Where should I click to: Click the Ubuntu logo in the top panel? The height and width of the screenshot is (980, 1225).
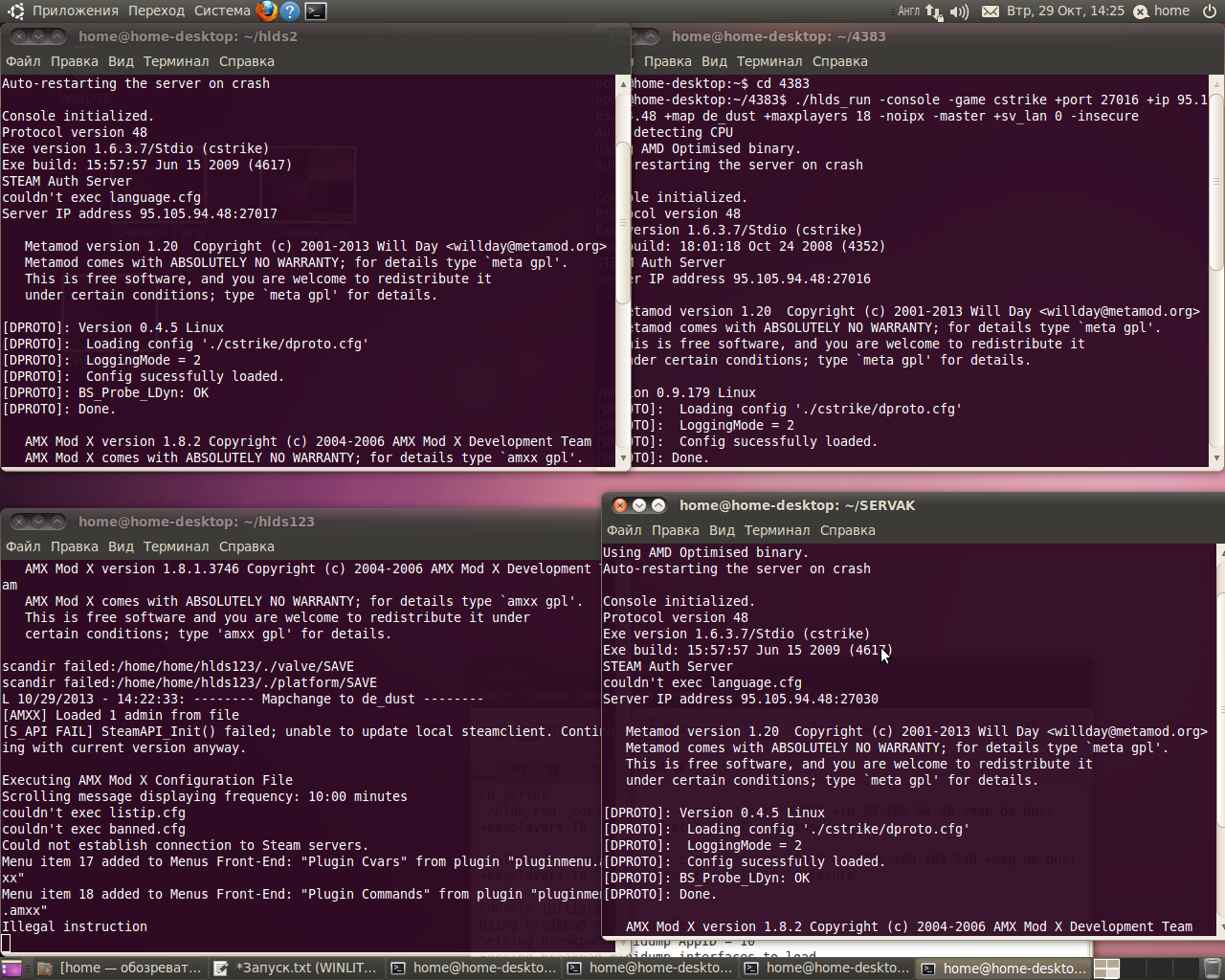(x=15, y=11)
